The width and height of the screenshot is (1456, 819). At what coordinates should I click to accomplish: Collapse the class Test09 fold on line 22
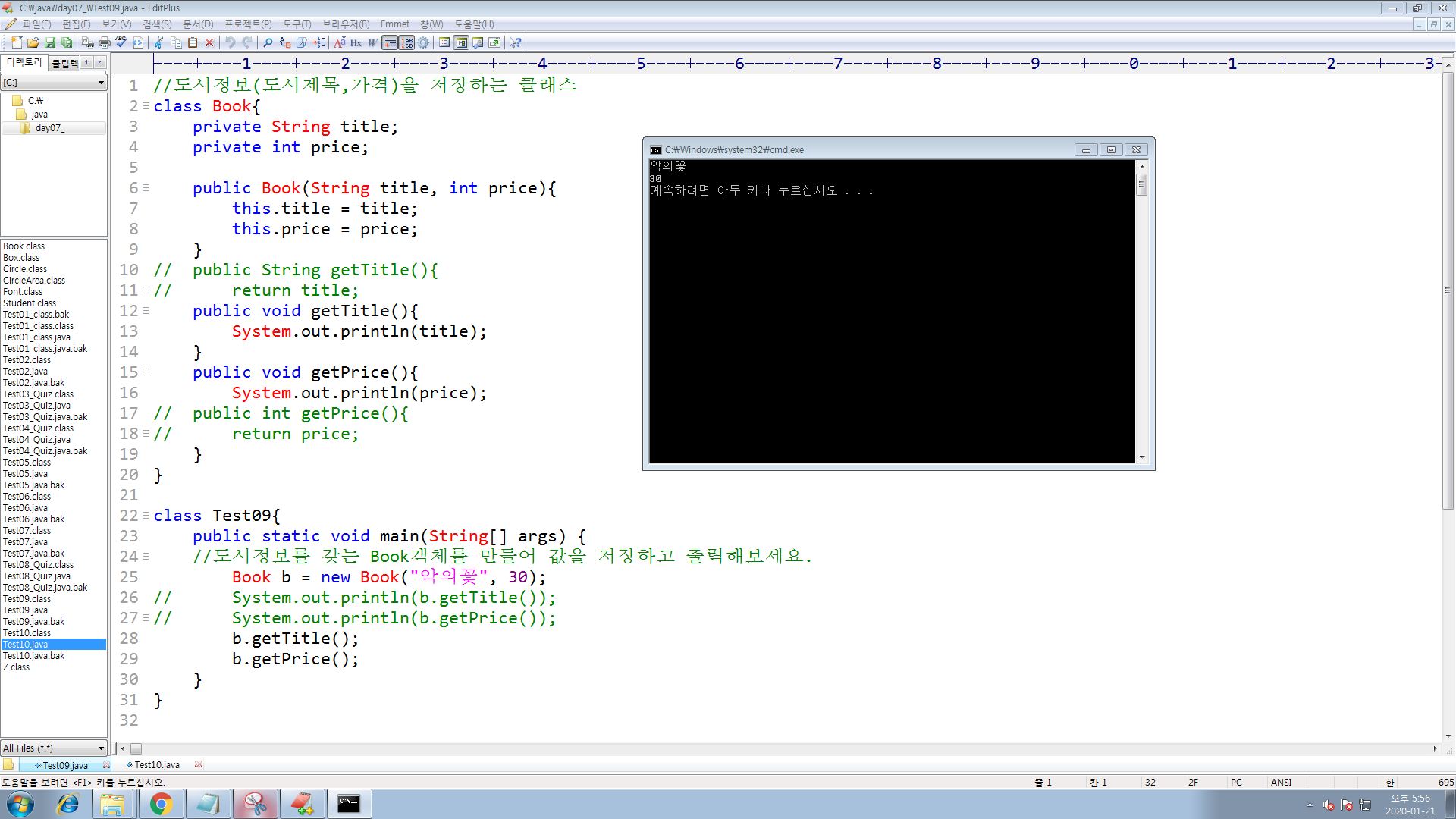(x=146, y=516)
